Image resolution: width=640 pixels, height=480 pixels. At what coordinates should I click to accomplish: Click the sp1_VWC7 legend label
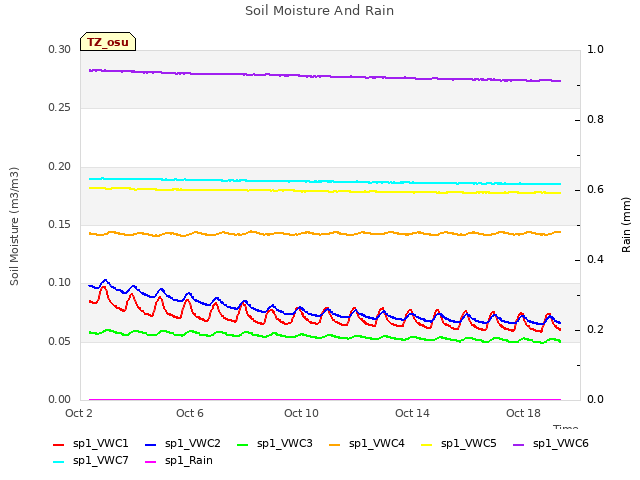click(x=100, y=460)
